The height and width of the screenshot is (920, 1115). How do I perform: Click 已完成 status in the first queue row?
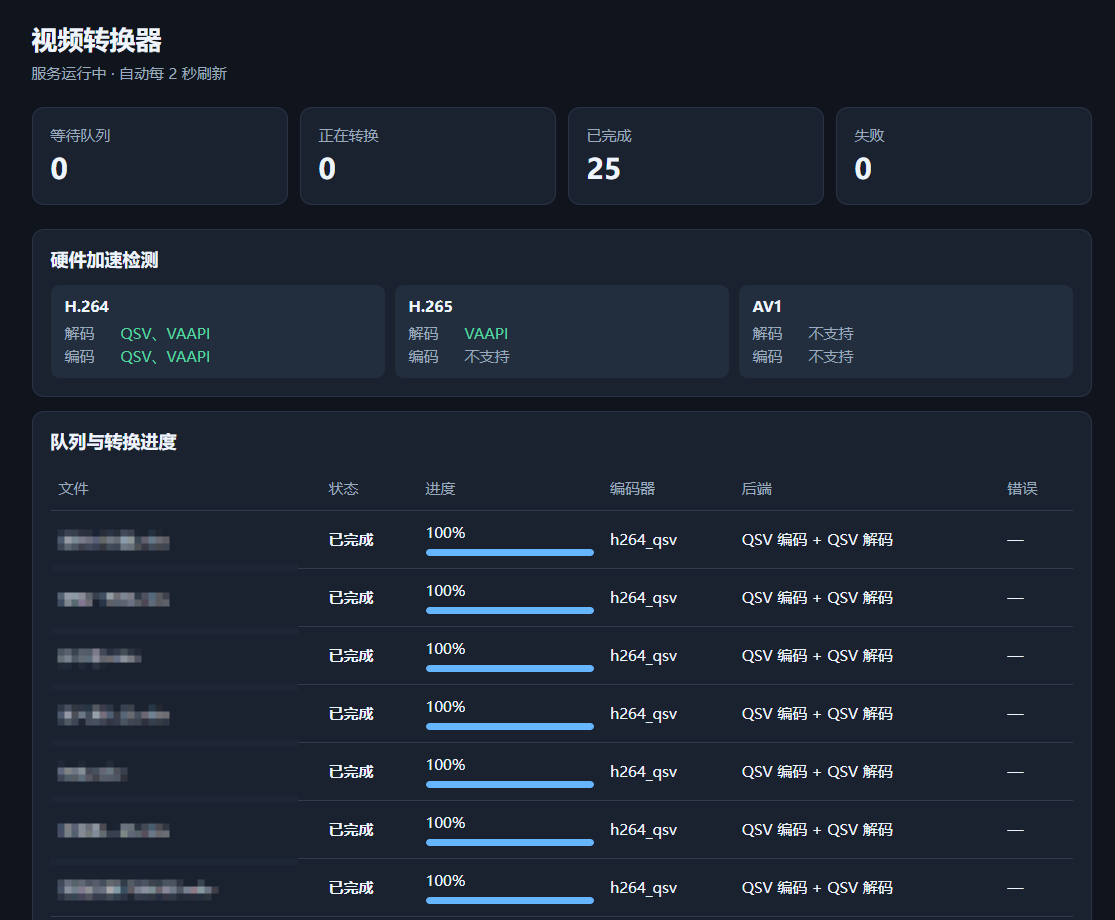[351, 540]
